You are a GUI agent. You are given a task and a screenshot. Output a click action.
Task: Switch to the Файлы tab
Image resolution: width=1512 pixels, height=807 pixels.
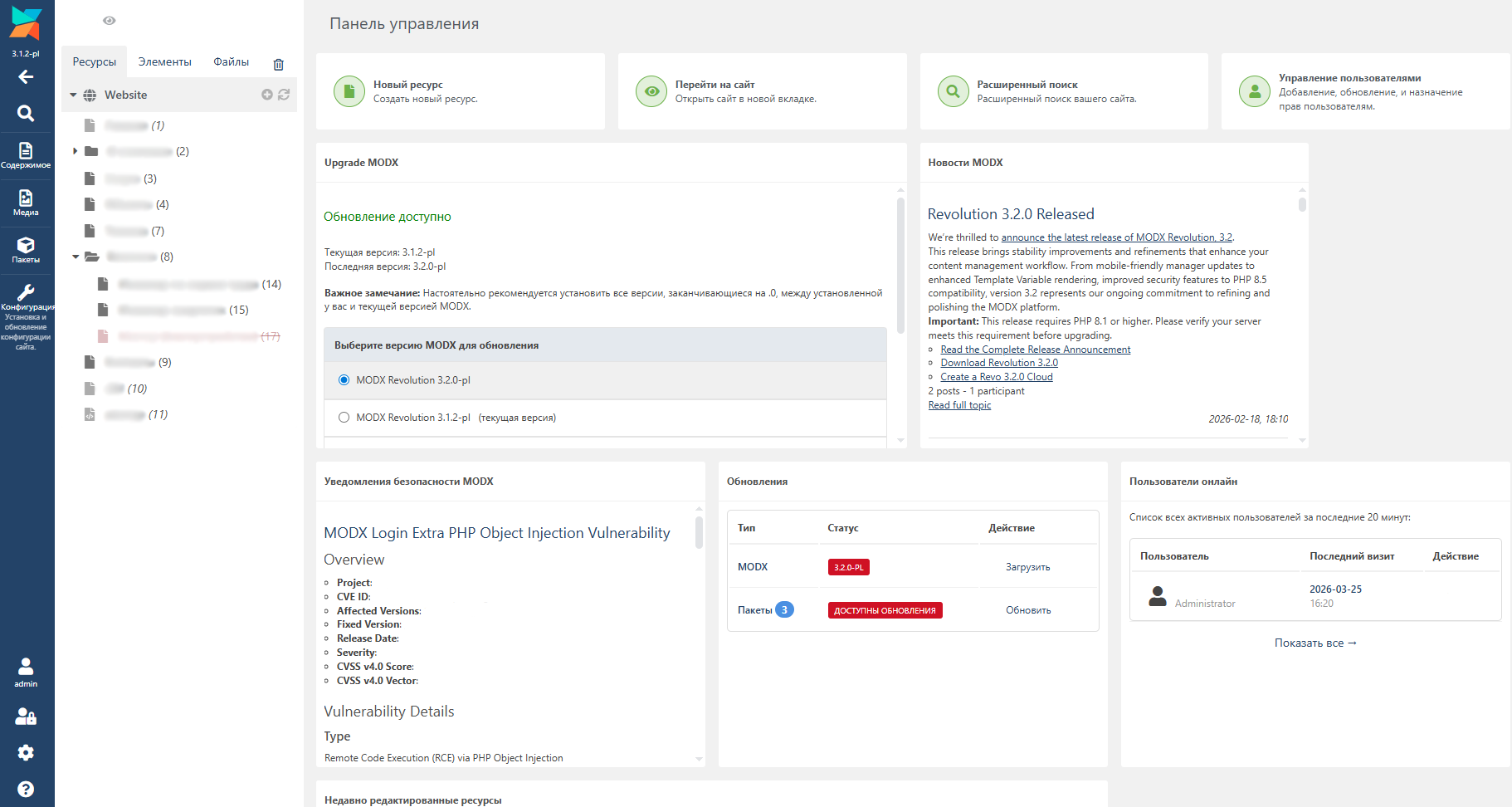coord(231,62)
